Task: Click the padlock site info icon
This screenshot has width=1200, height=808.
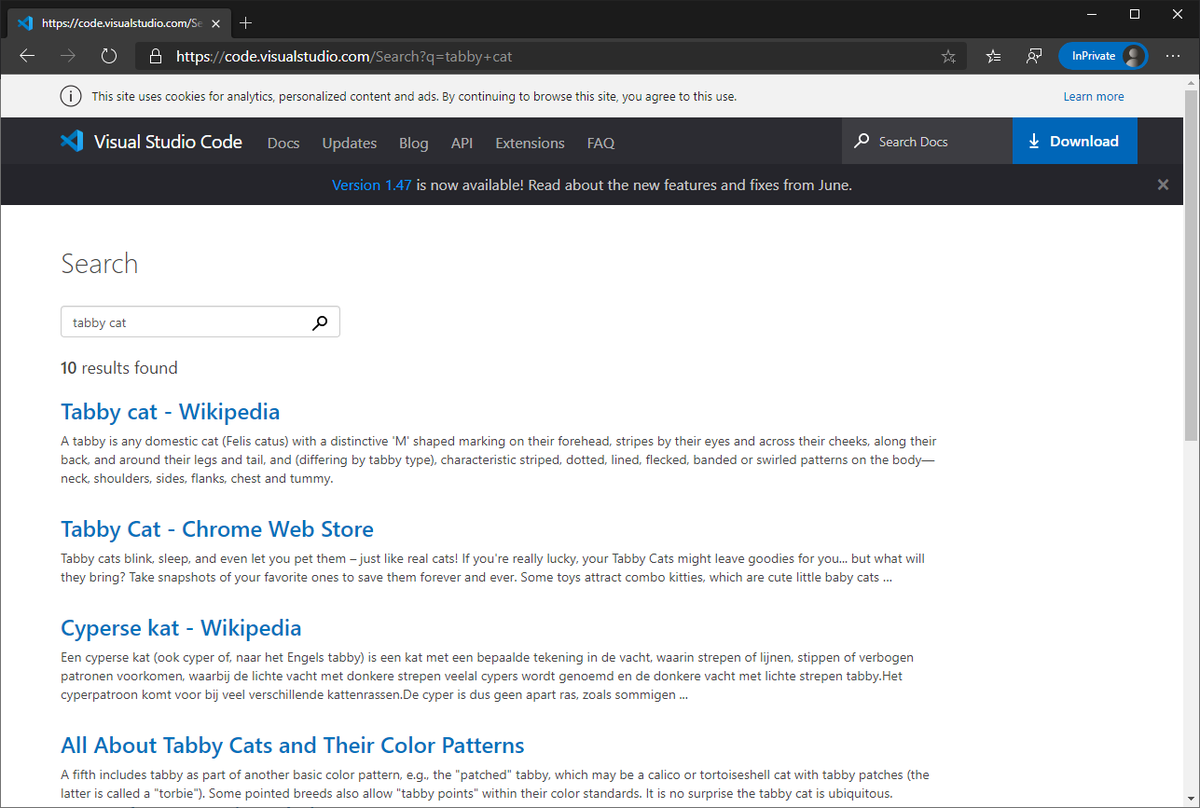Action: coord(155,57)
